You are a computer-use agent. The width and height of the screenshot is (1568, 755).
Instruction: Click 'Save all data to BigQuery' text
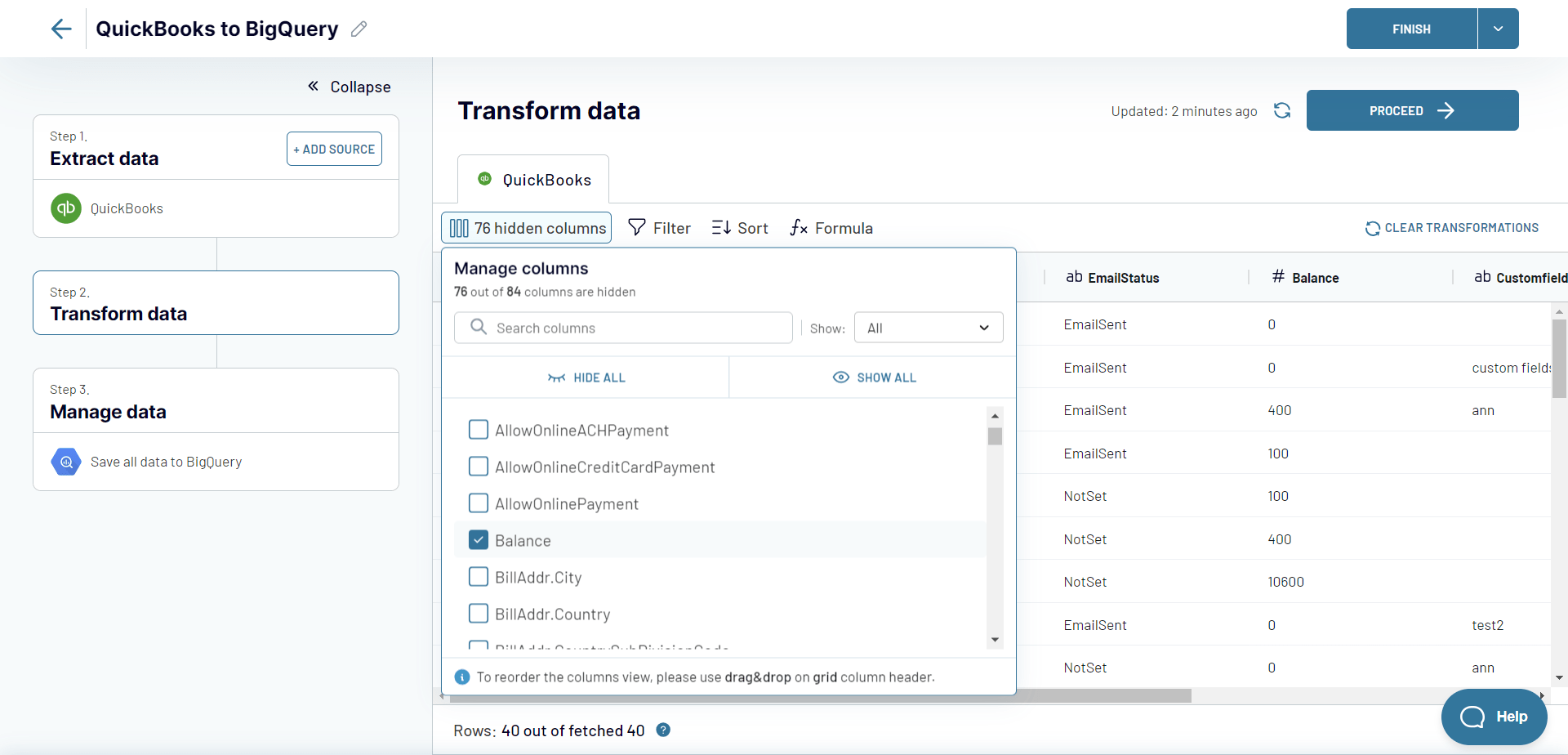pos(166,462)
